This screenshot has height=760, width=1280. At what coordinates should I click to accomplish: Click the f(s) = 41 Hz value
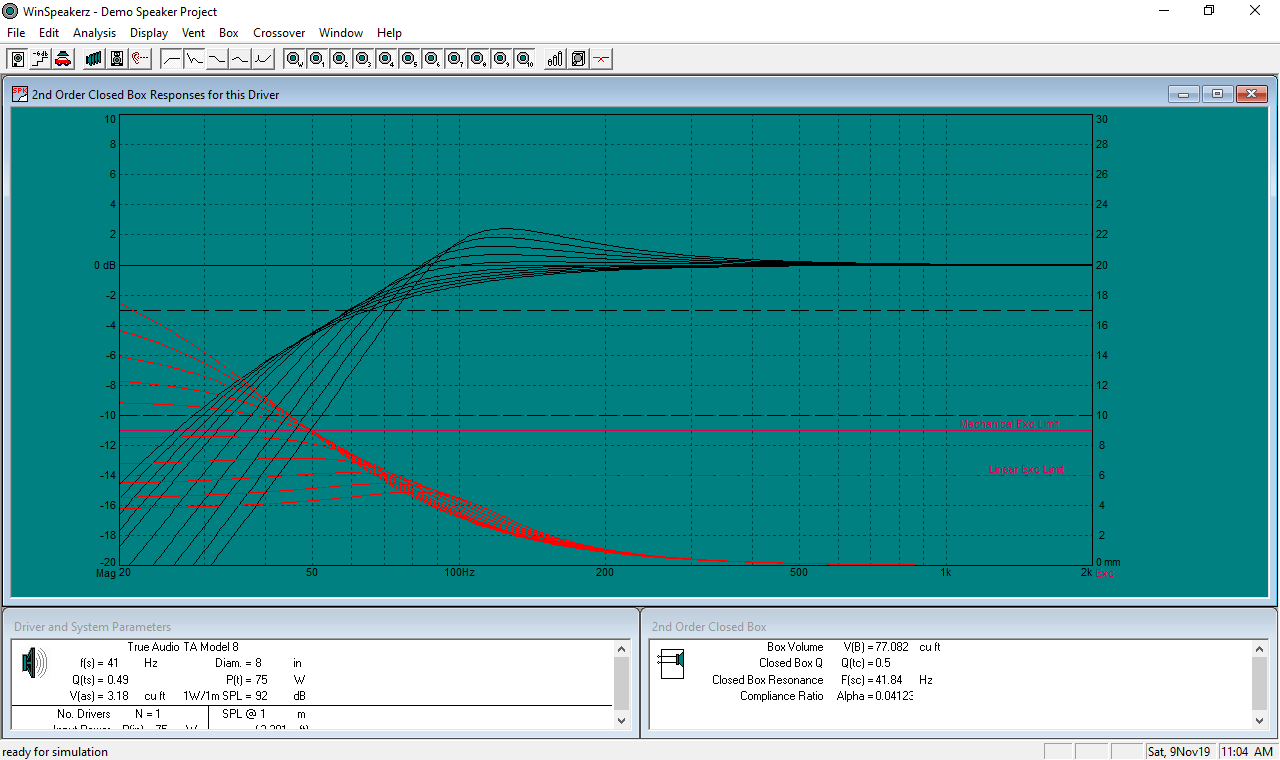coord(119,663)
